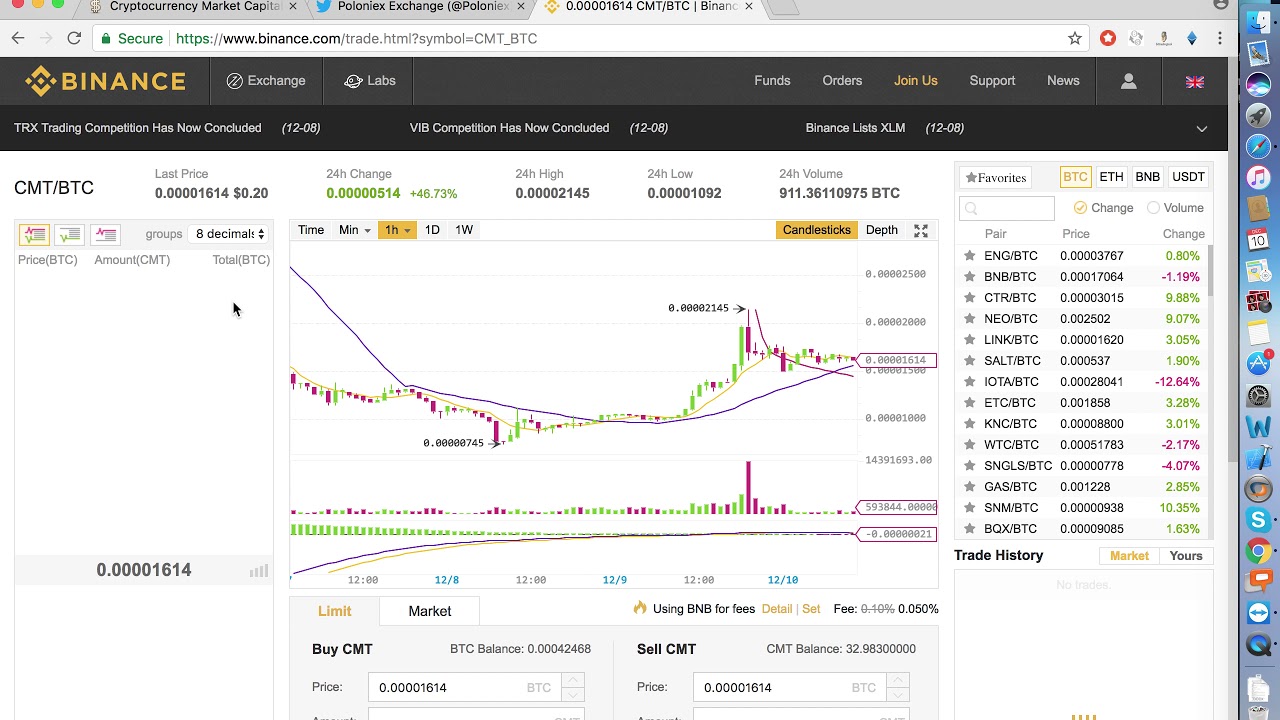Switch to the Market order tab
This screenshot has height=720, width=1280.
coord(430,611)
